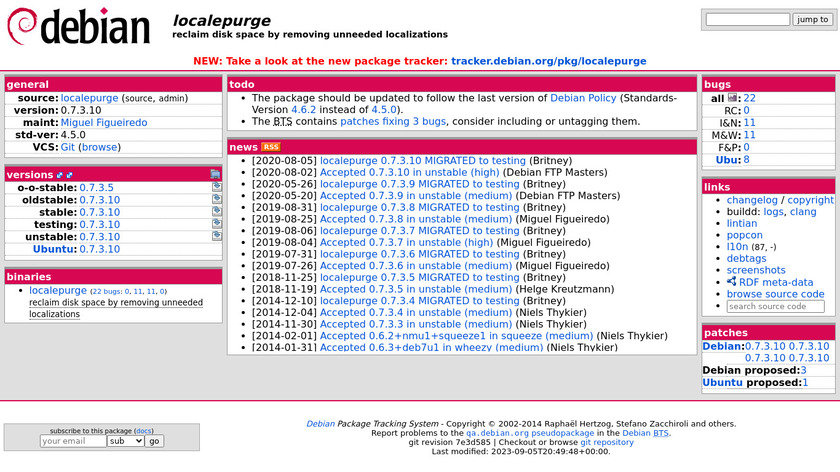Viewport: 840px width, 472px height.
Task: Open localepurge binary package link
Action: coord(58,290)
